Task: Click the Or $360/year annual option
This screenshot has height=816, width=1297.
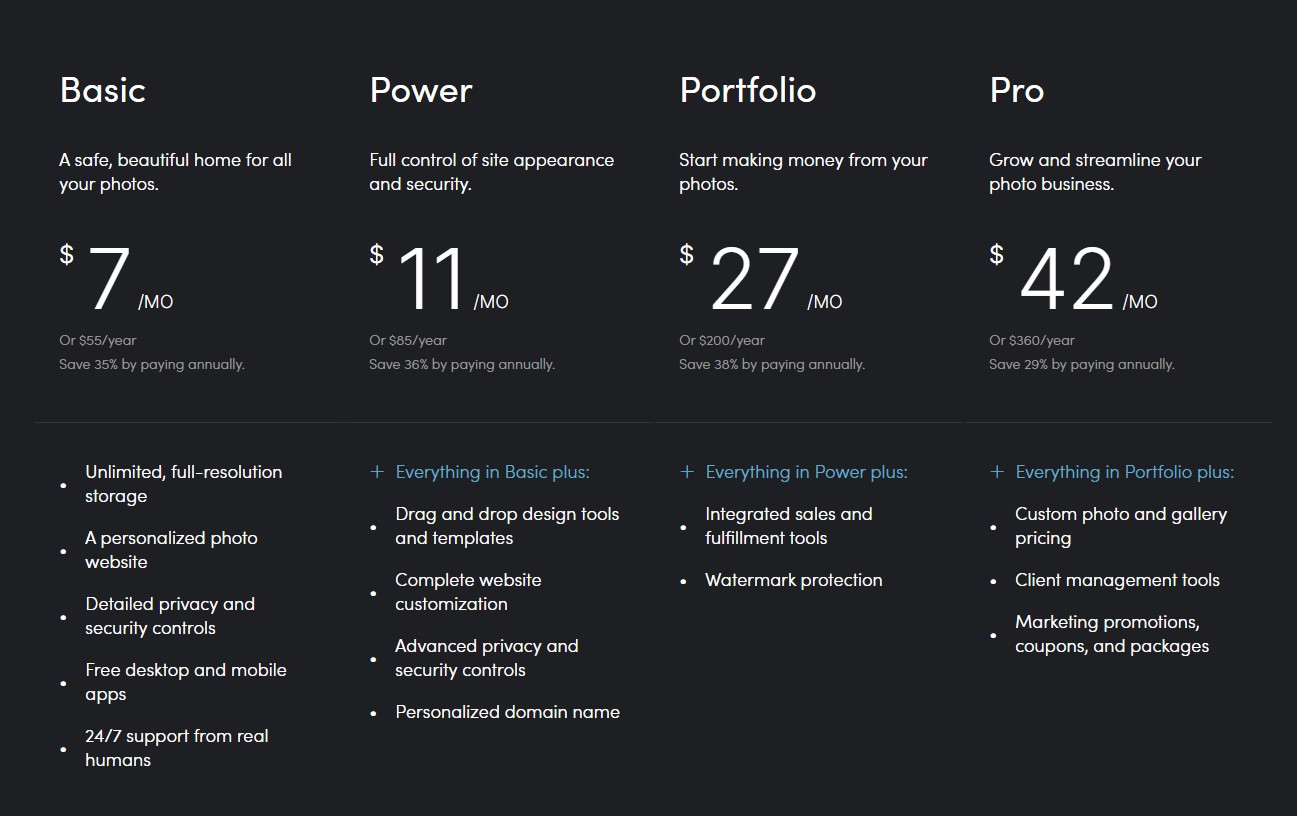Action: 1032,340
